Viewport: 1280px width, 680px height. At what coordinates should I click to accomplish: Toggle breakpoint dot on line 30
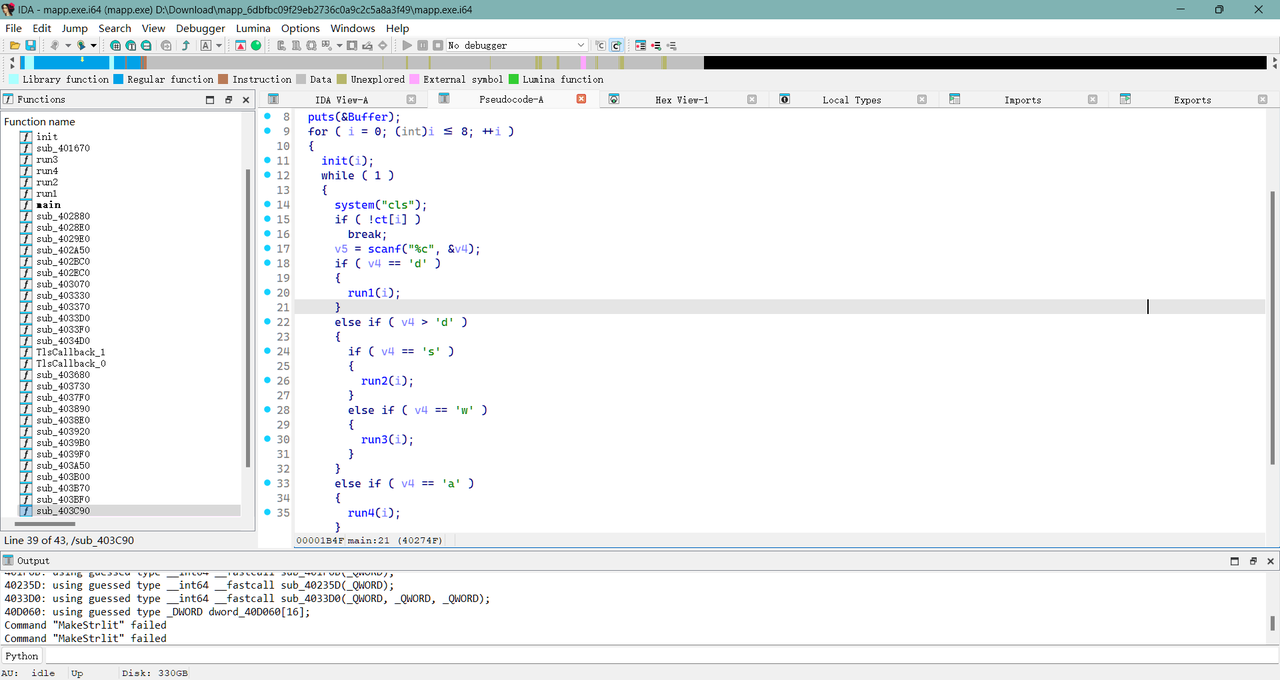268,439
